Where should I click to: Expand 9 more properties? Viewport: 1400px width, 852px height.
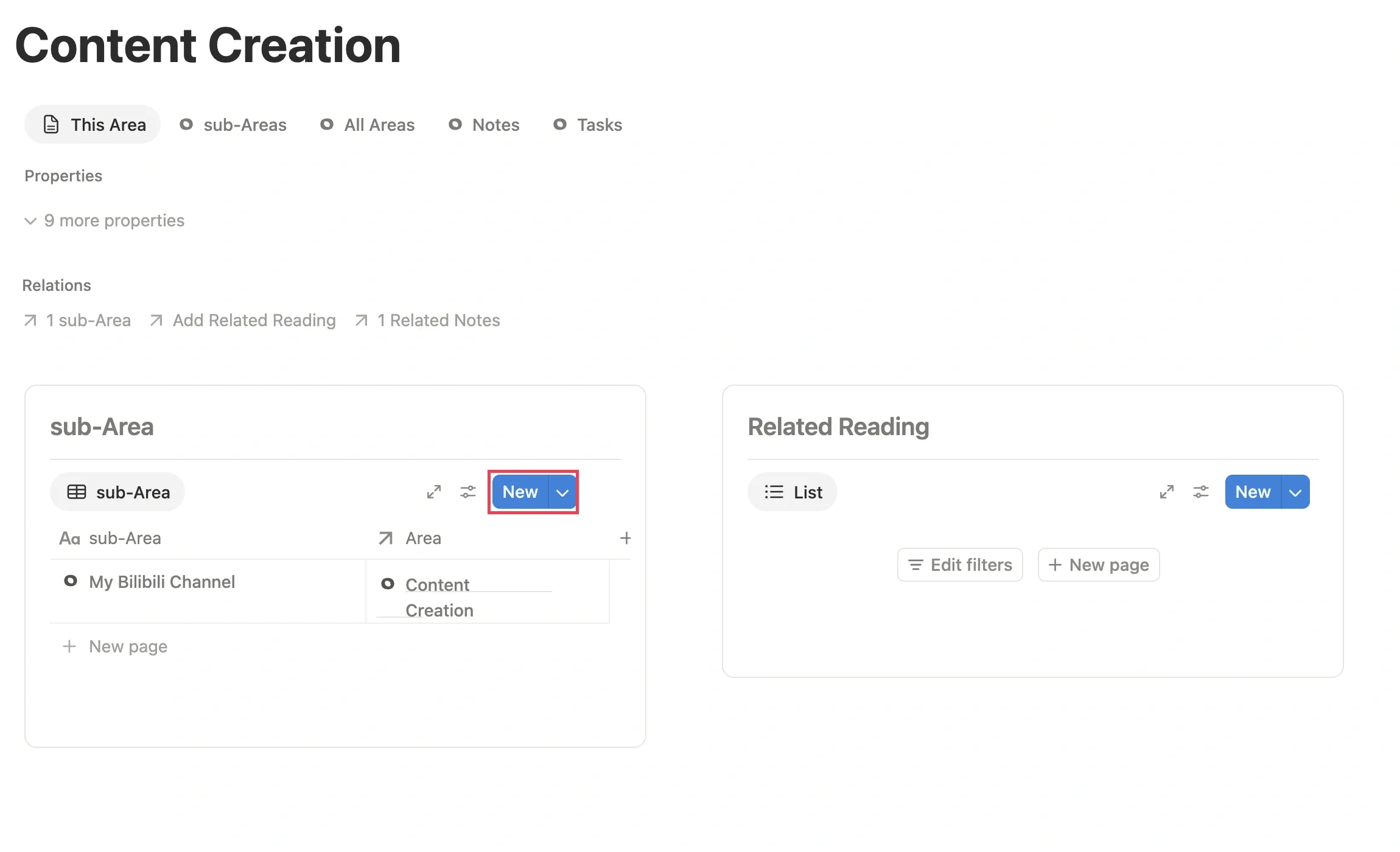[x=104, y=220]
